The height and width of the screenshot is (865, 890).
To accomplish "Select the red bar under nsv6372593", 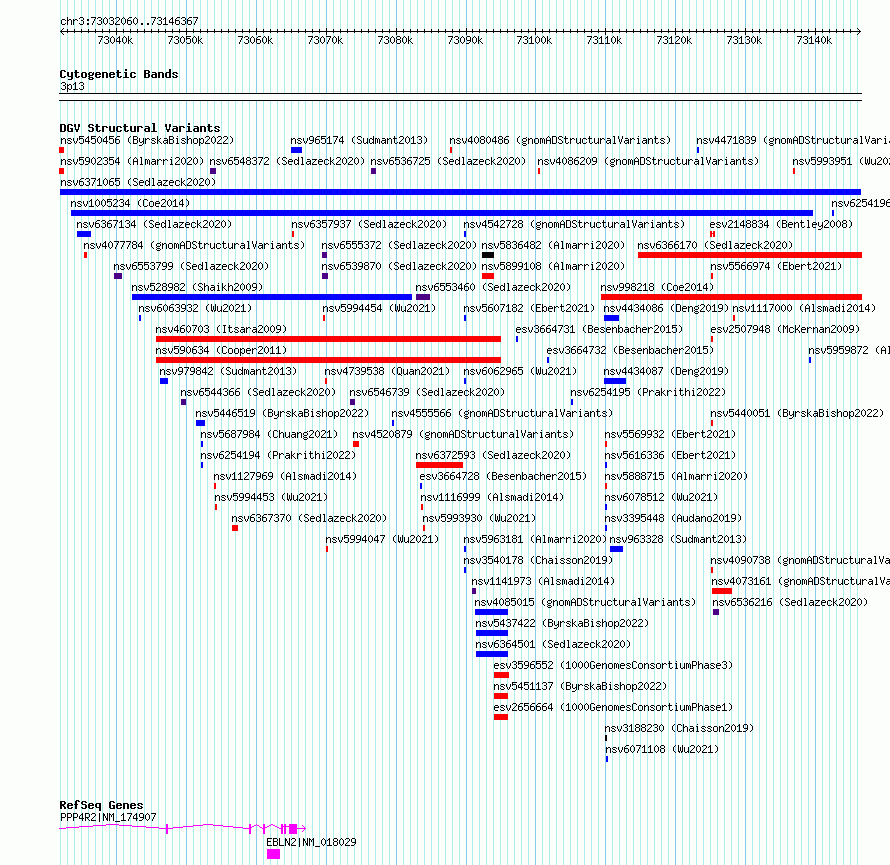I will pos(439,465).
